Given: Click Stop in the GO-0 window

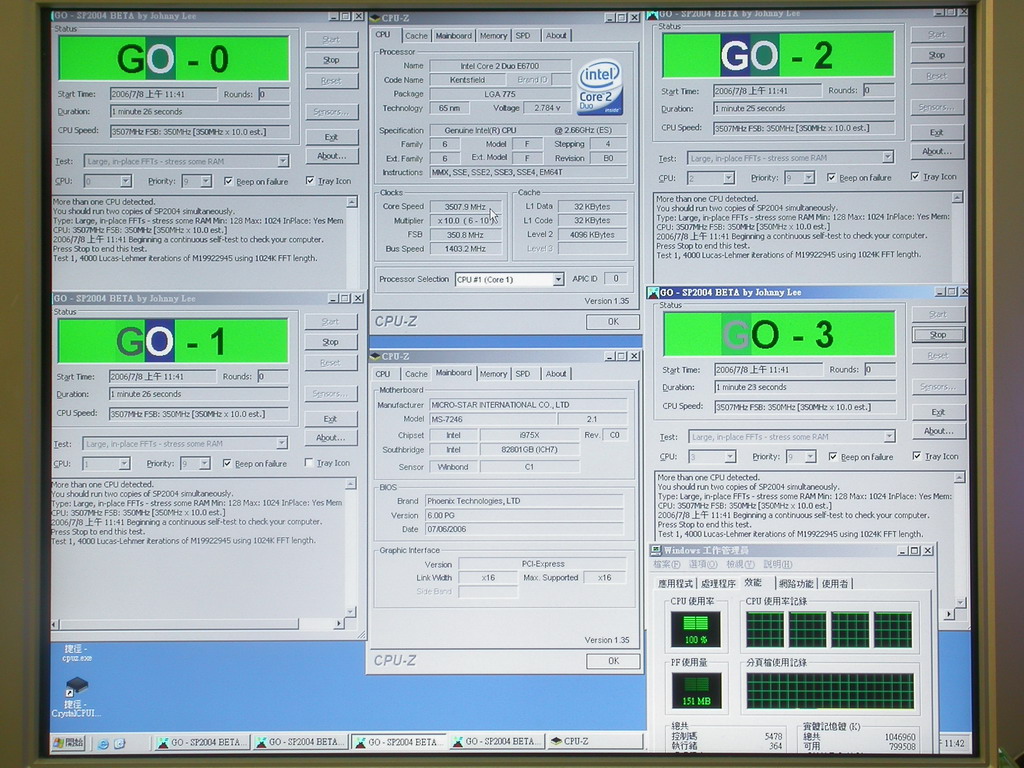Looking at the screenshot, I should 331,60.
